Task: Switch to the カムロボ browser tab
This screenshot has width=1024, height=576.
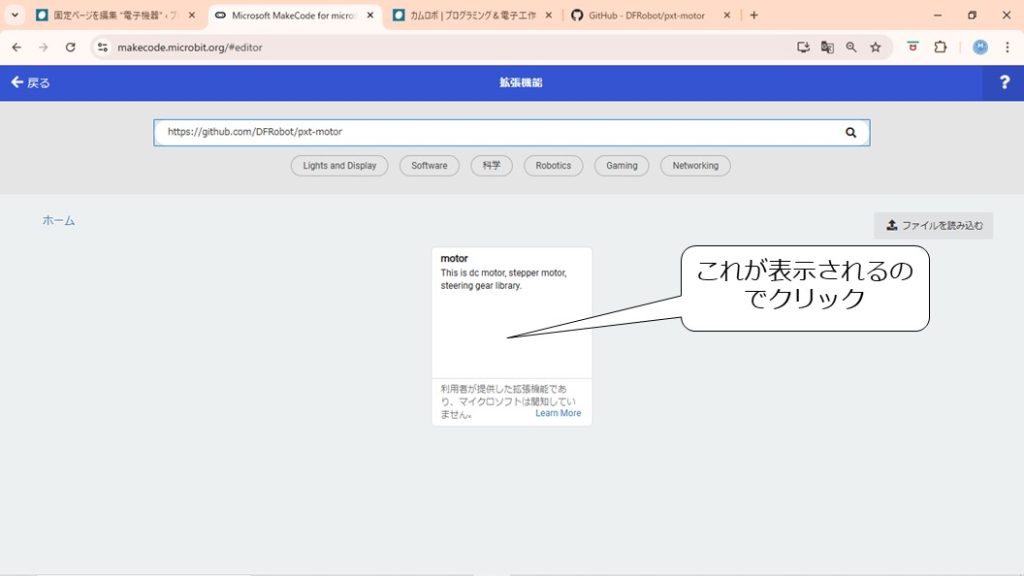Action: click(472, 16)
